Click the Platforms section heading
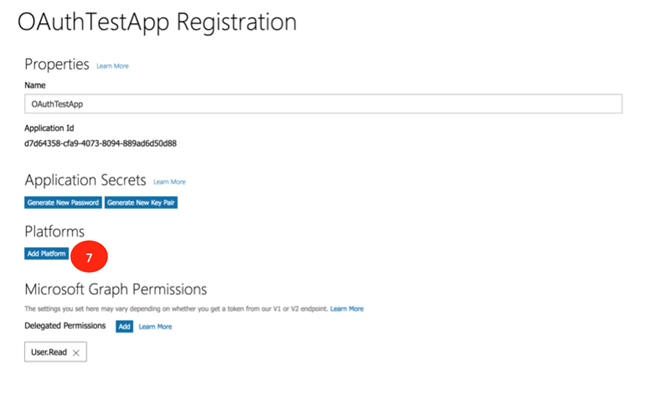The height and width of the screenshot is (405, 650). tap(54, 232)
